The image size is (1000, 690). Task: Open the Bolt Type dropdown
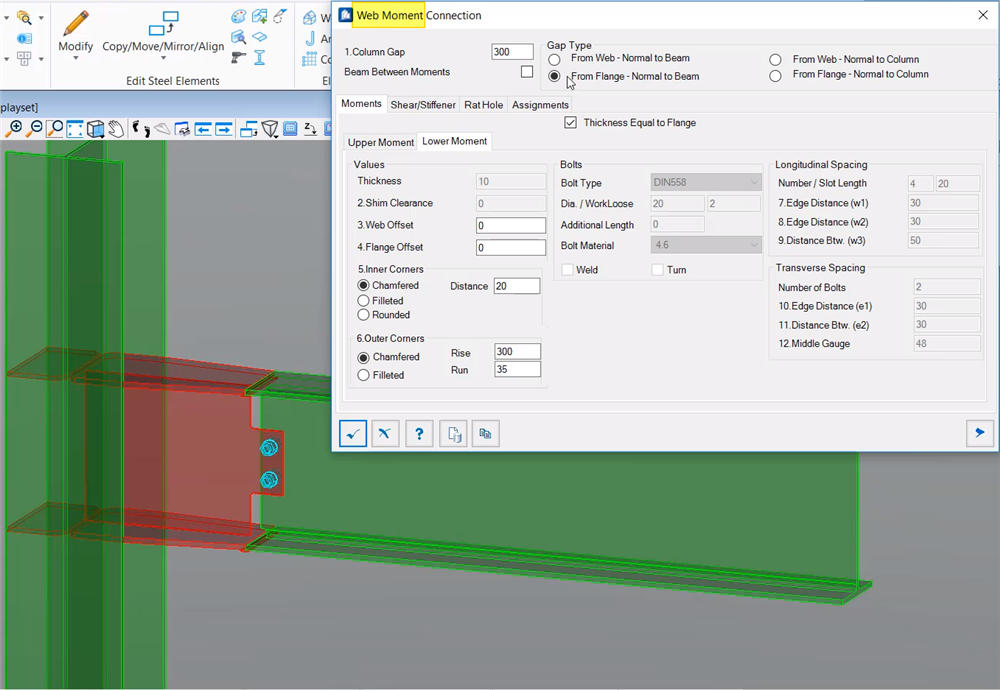click(x=707, y=182)
